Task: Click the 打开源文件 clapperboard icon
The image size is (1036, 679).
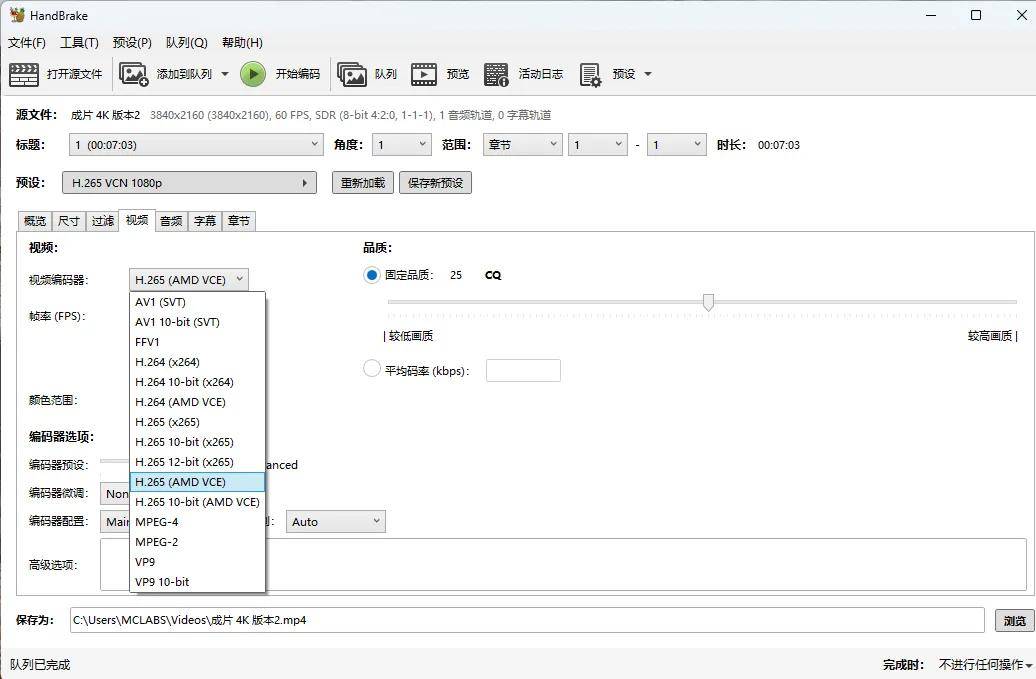Action: [x=24, y=74]
